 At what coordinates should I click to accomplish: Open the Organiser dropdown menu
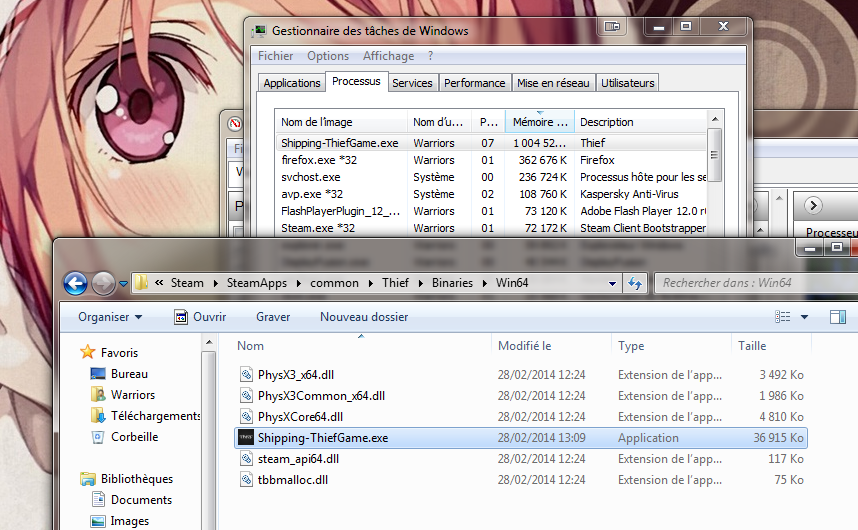[110, 317]
